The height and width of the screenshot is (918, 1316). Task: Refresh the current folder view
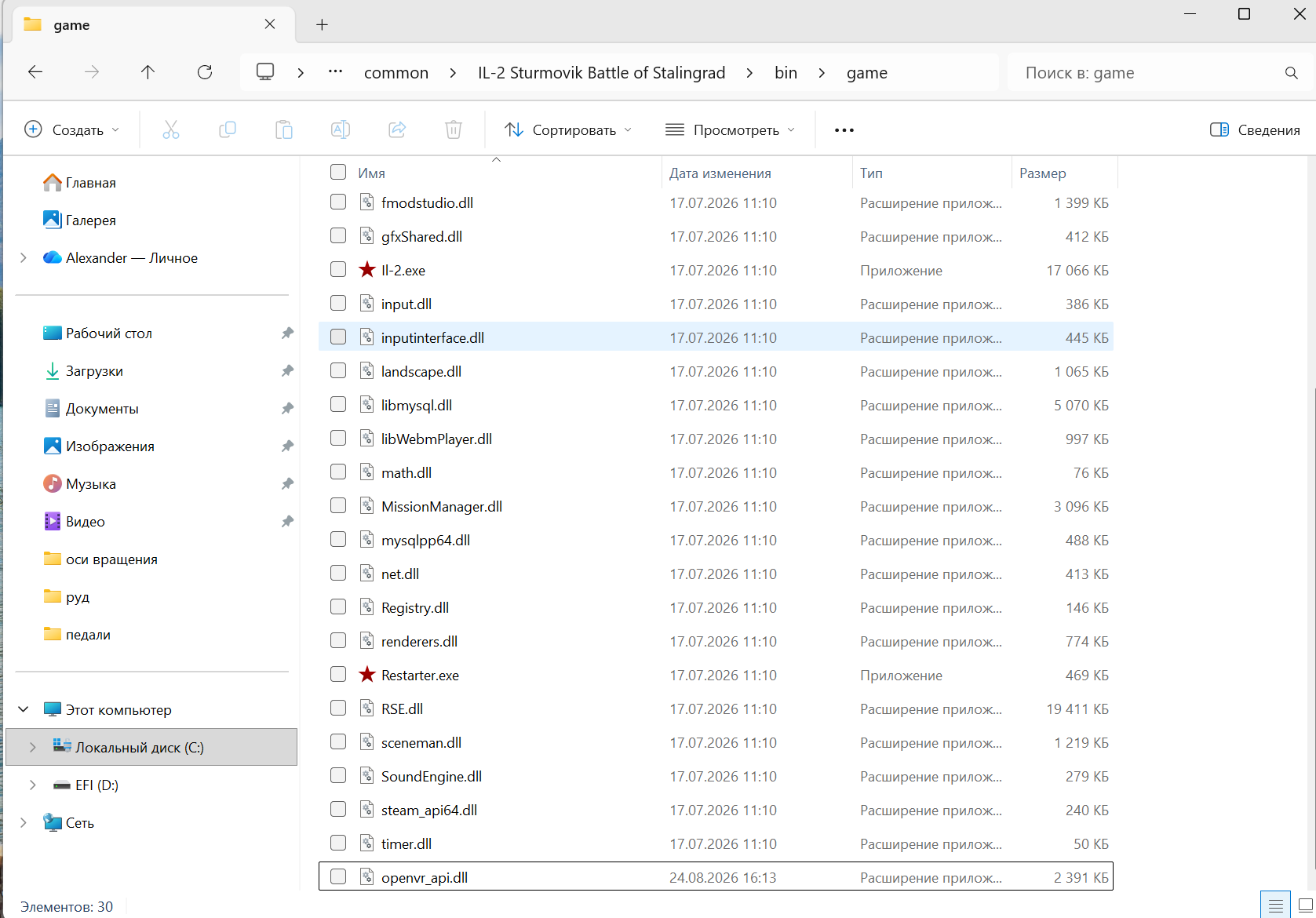pos(205,72)
